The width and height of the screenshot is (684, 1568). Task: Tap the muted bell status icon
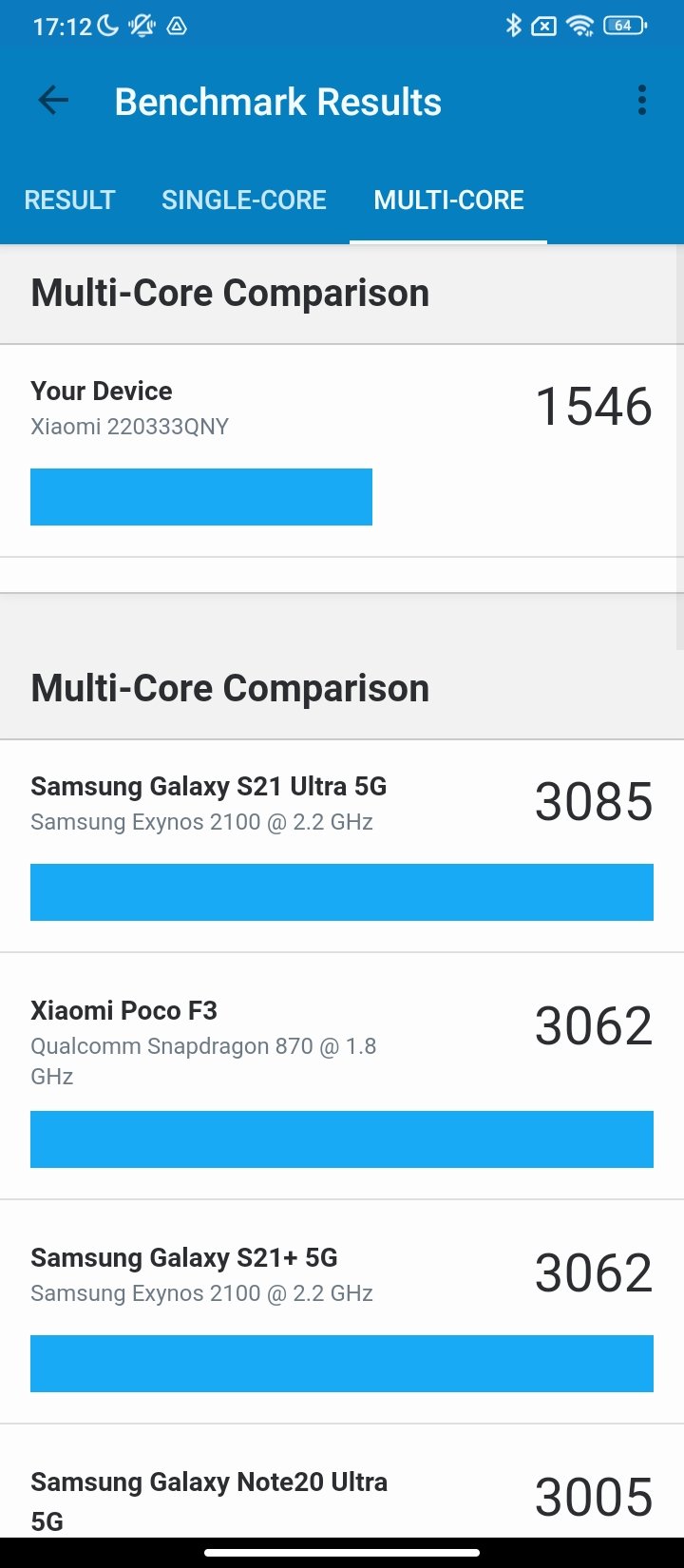[142, 26]
